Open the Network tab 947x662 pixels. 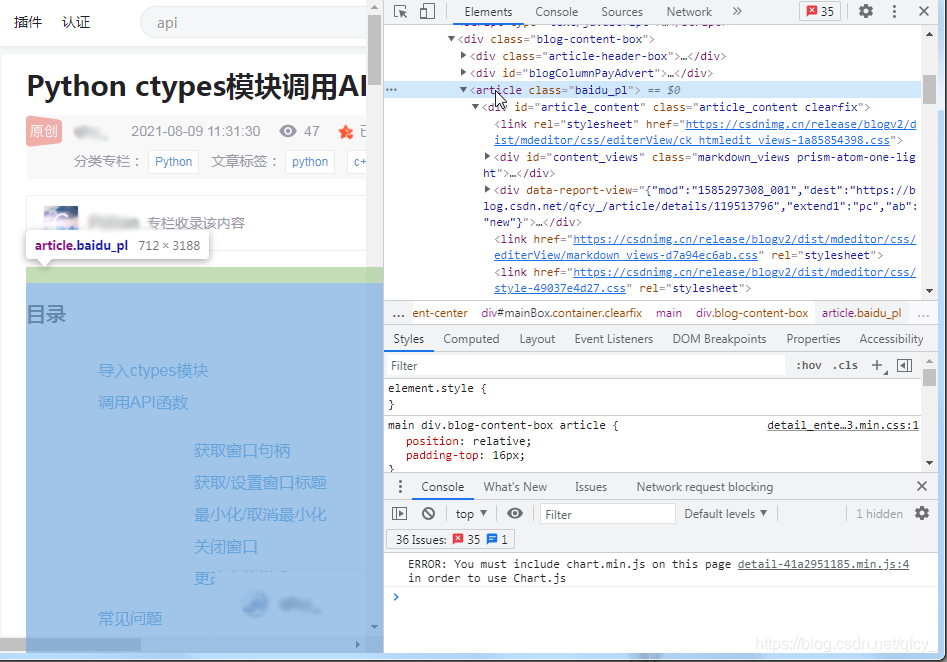[x=689, y=11]
